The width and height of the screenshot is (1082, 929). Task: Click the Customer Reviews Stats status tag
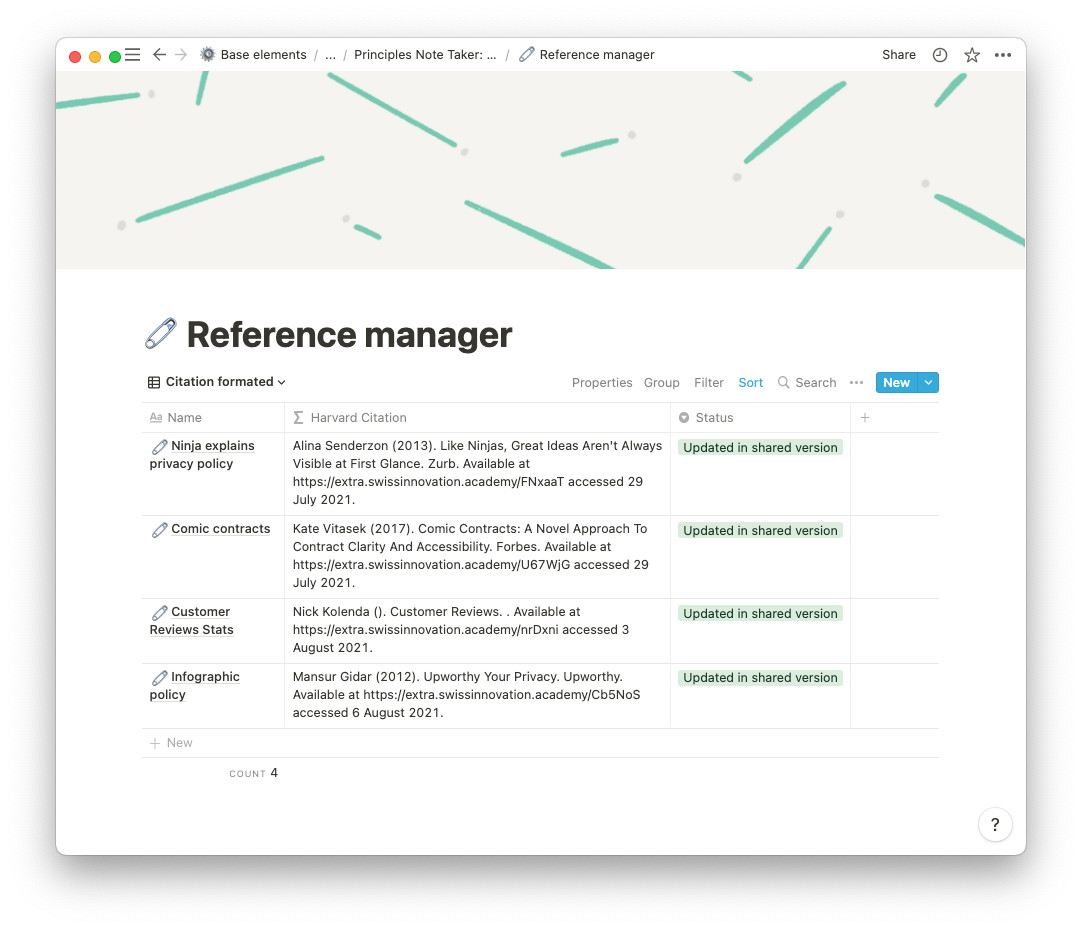(760, 614)
